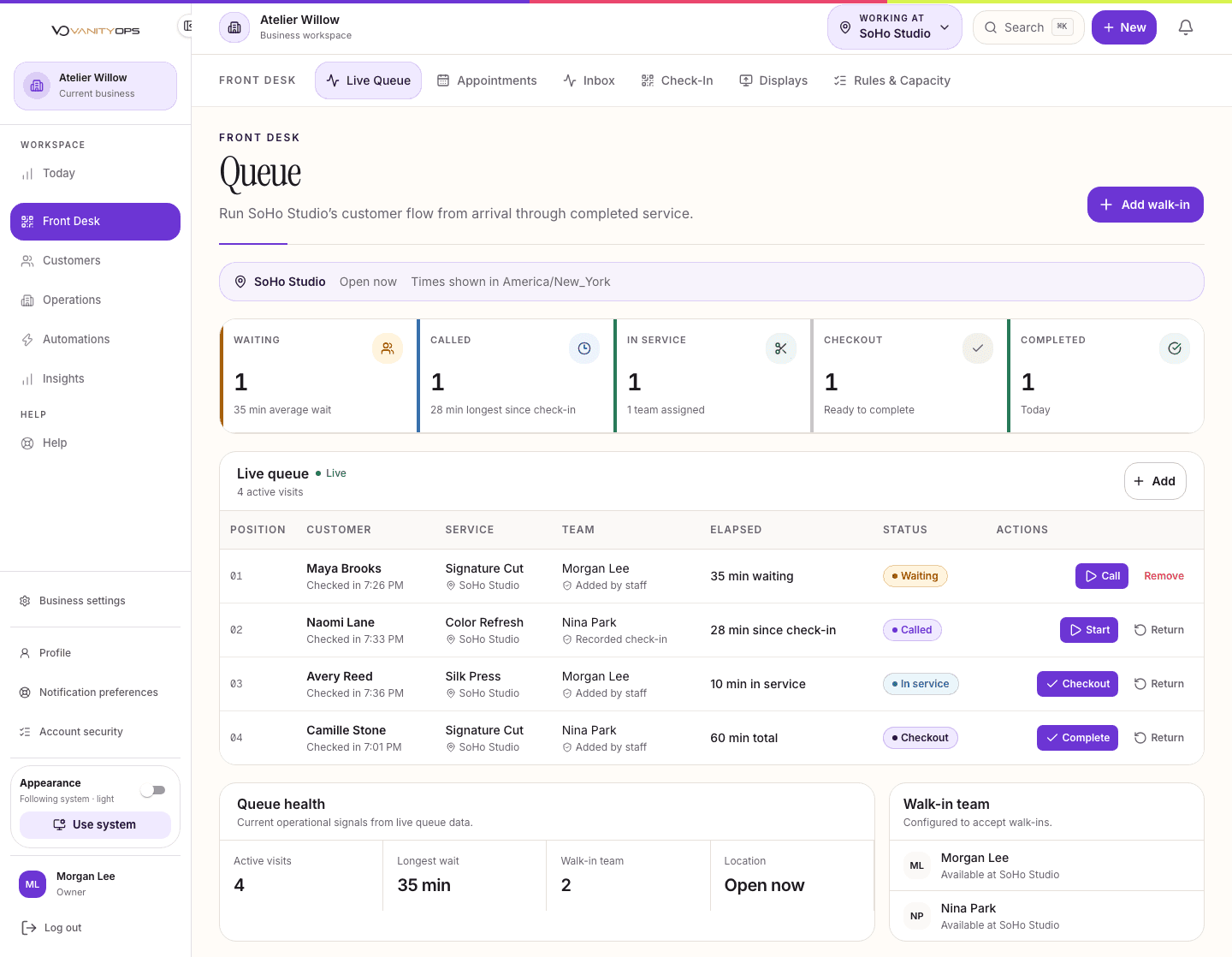Screen dimensions: 1232x957
Task: Return Naomi Lane to waiting
Action: point(1159,630)
